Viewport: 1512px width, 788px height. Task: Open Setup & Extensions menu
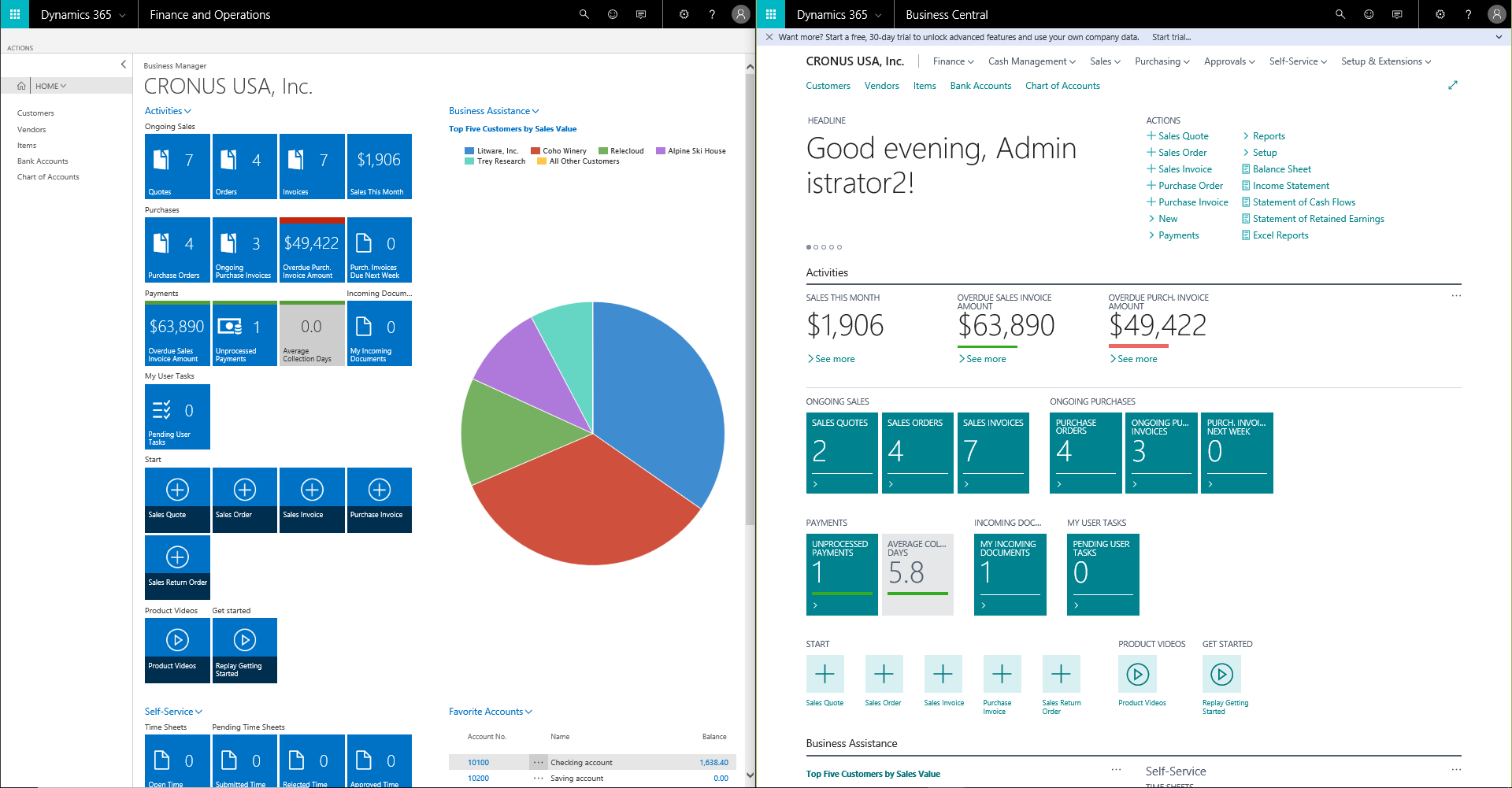[1386, 61]
